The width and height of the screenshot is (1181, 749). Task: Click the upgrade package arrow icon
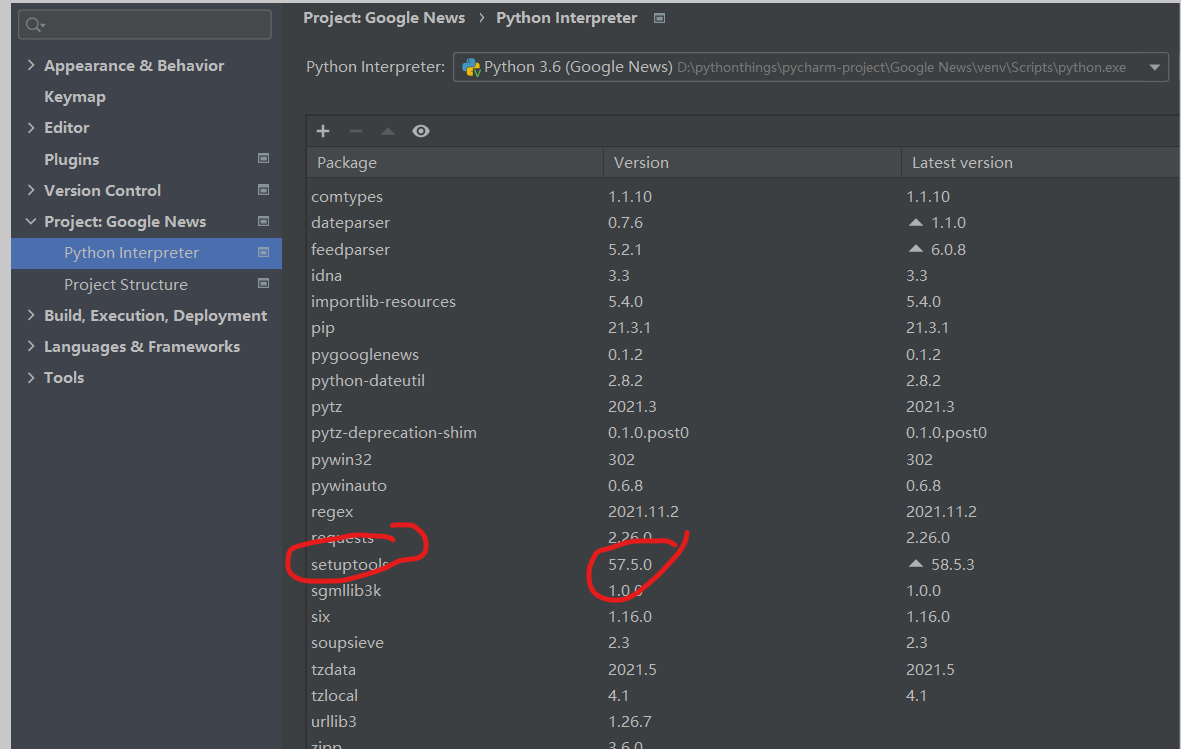388,131
